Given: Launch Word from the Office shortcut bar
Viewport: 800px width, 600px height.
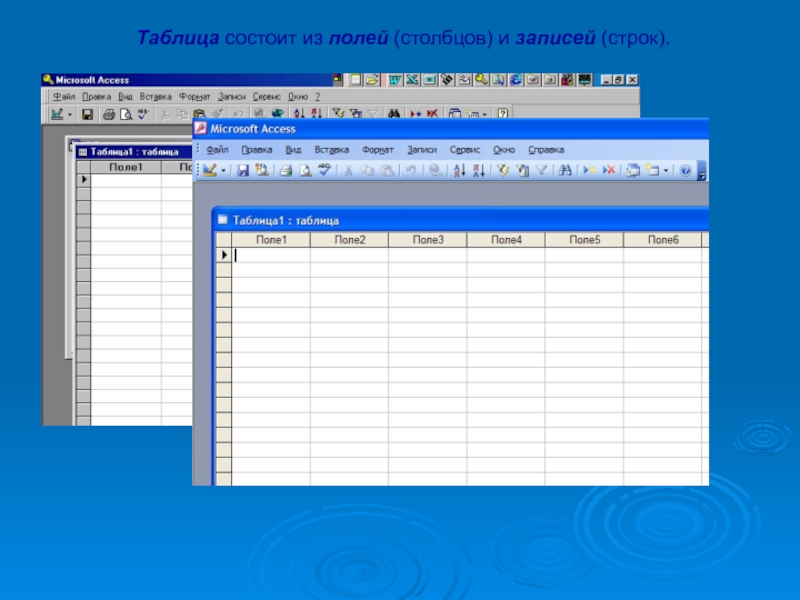Looking at the screenshot, I should 394,80.
